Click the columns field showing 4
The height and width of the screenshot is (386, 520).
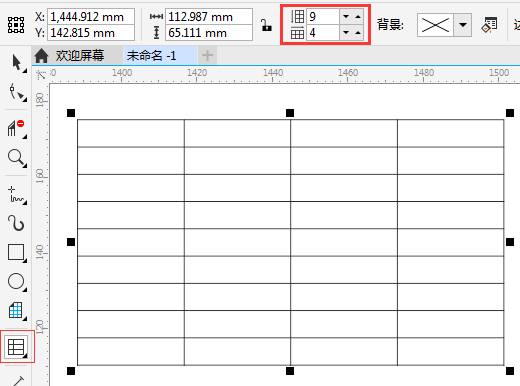tap(323, 33)
